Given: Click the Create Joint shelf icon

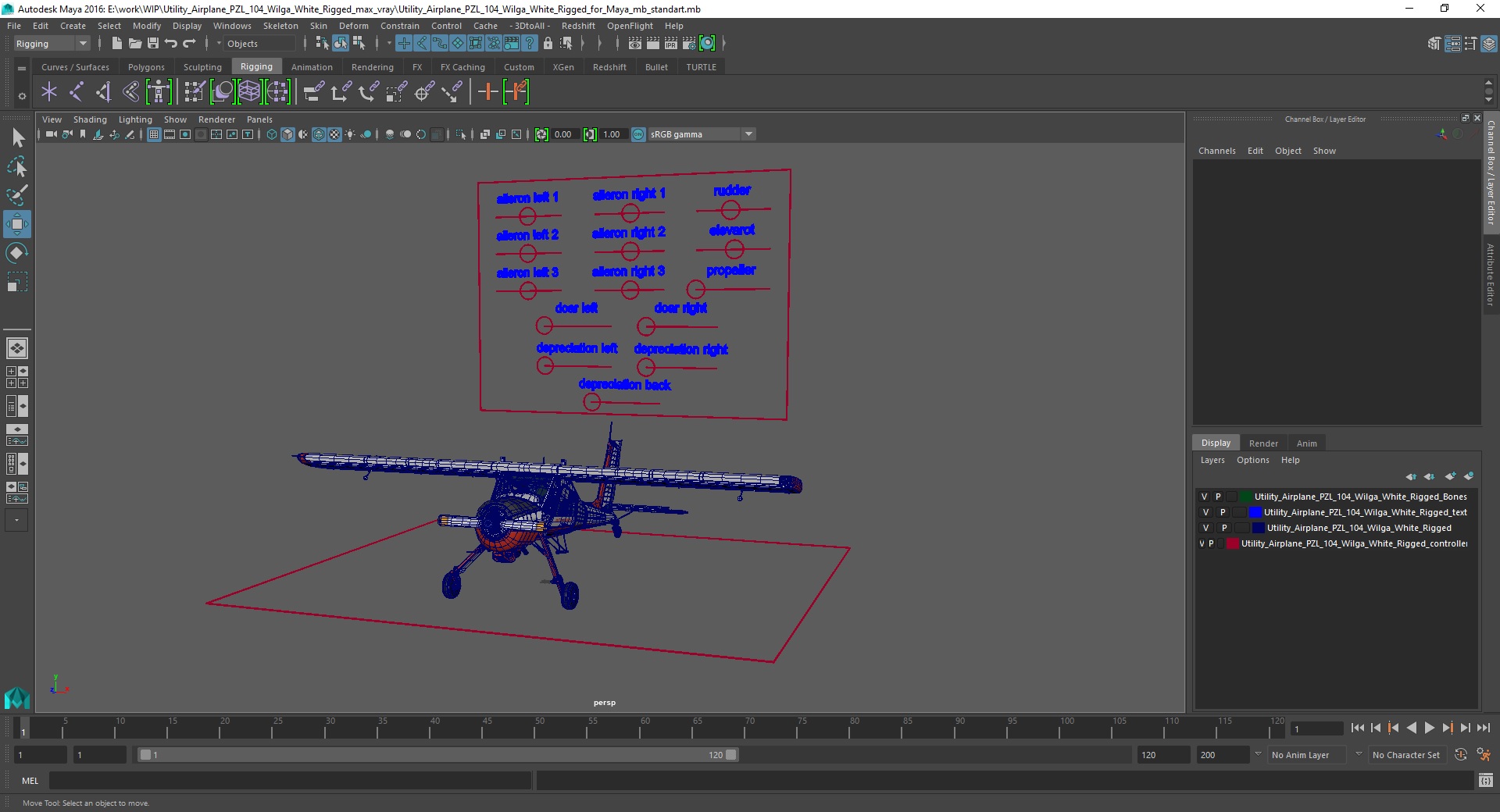Looking at the screenshot, I should click(76, 92).
